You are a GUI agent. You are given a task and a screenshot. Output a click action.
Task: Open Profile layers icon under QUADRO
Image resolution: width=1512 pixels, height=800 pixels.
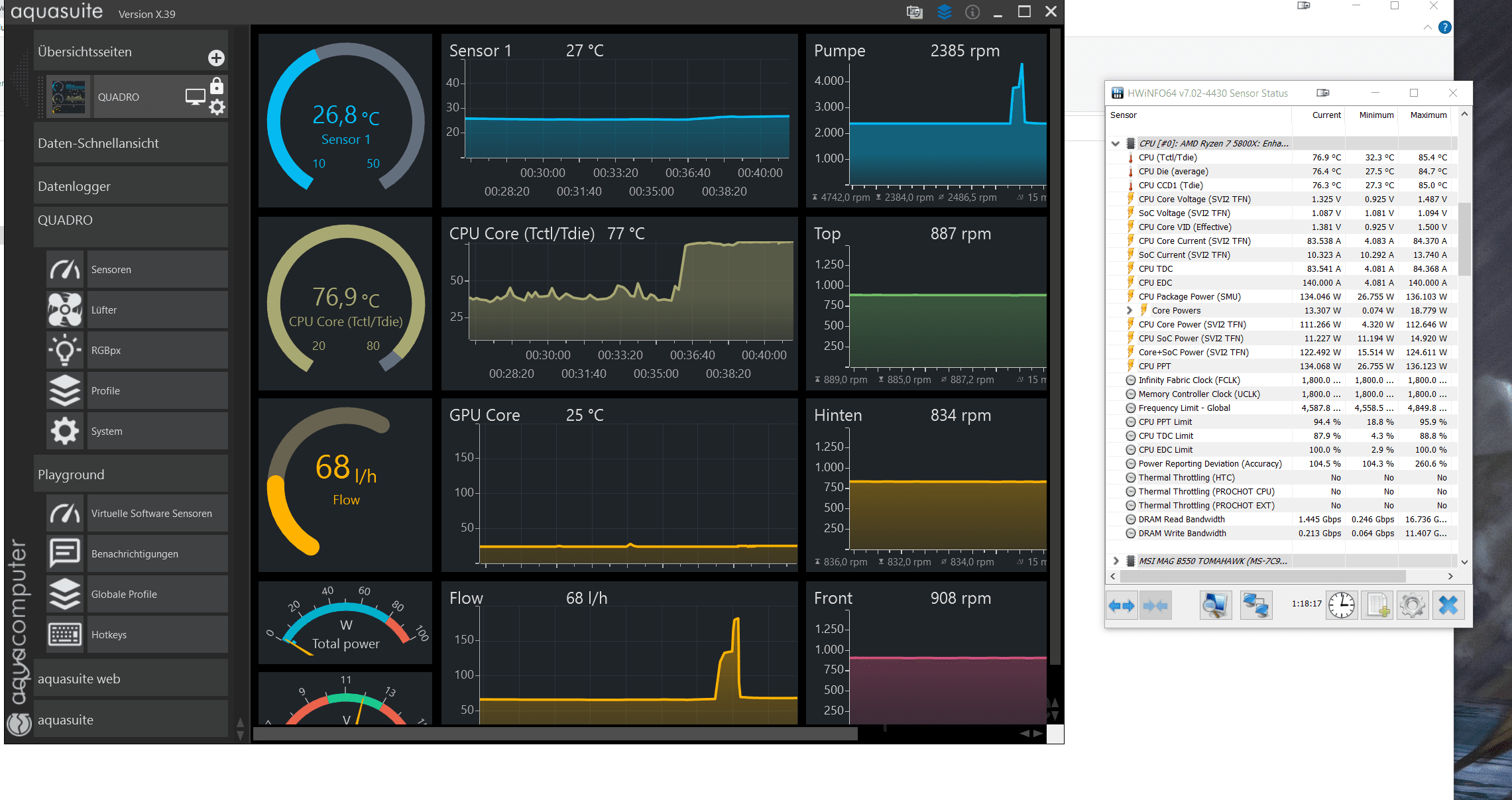pyautogui.click(x=65, y=390)
